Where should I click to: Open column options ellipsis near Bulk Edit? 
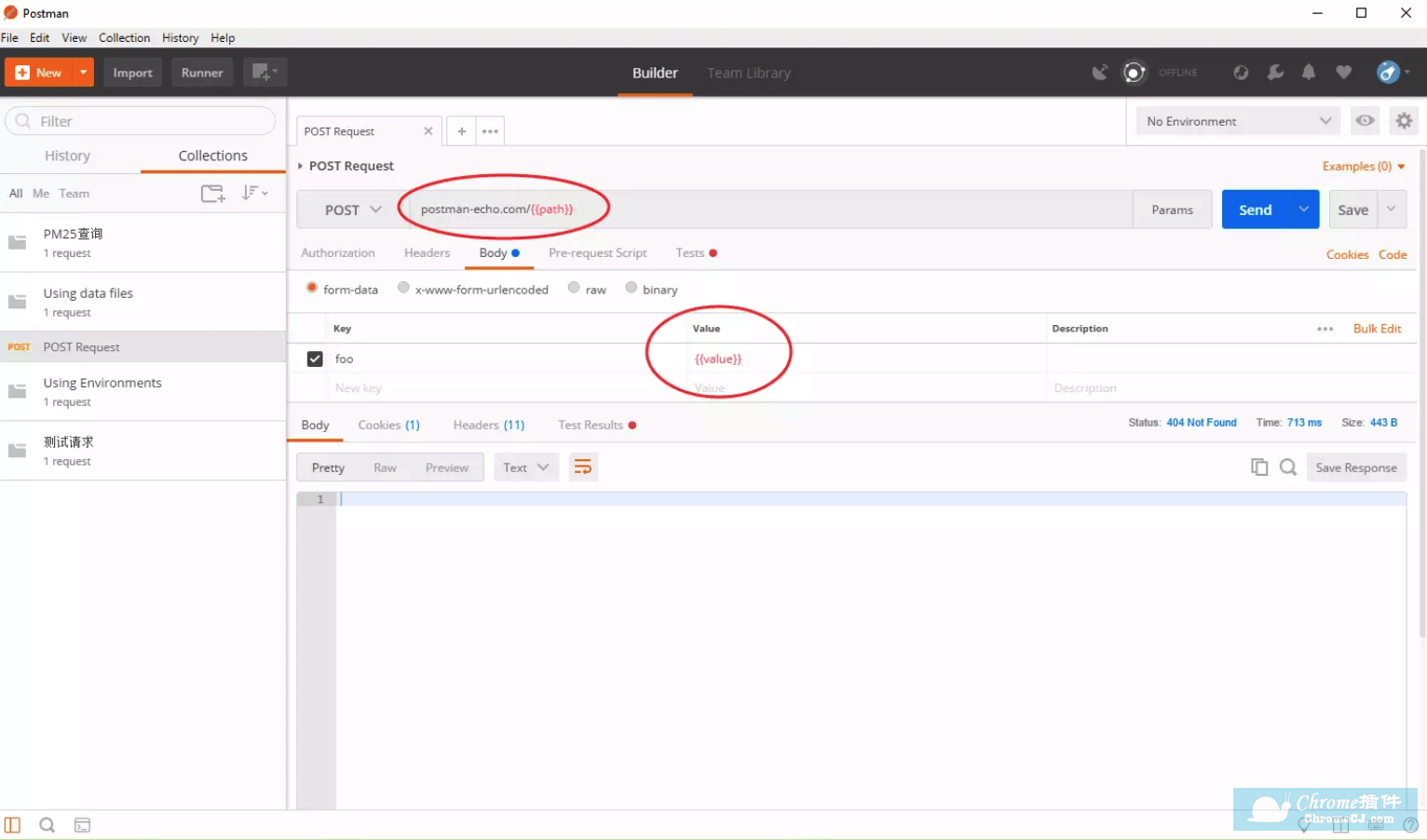[x=1325, y=329]
